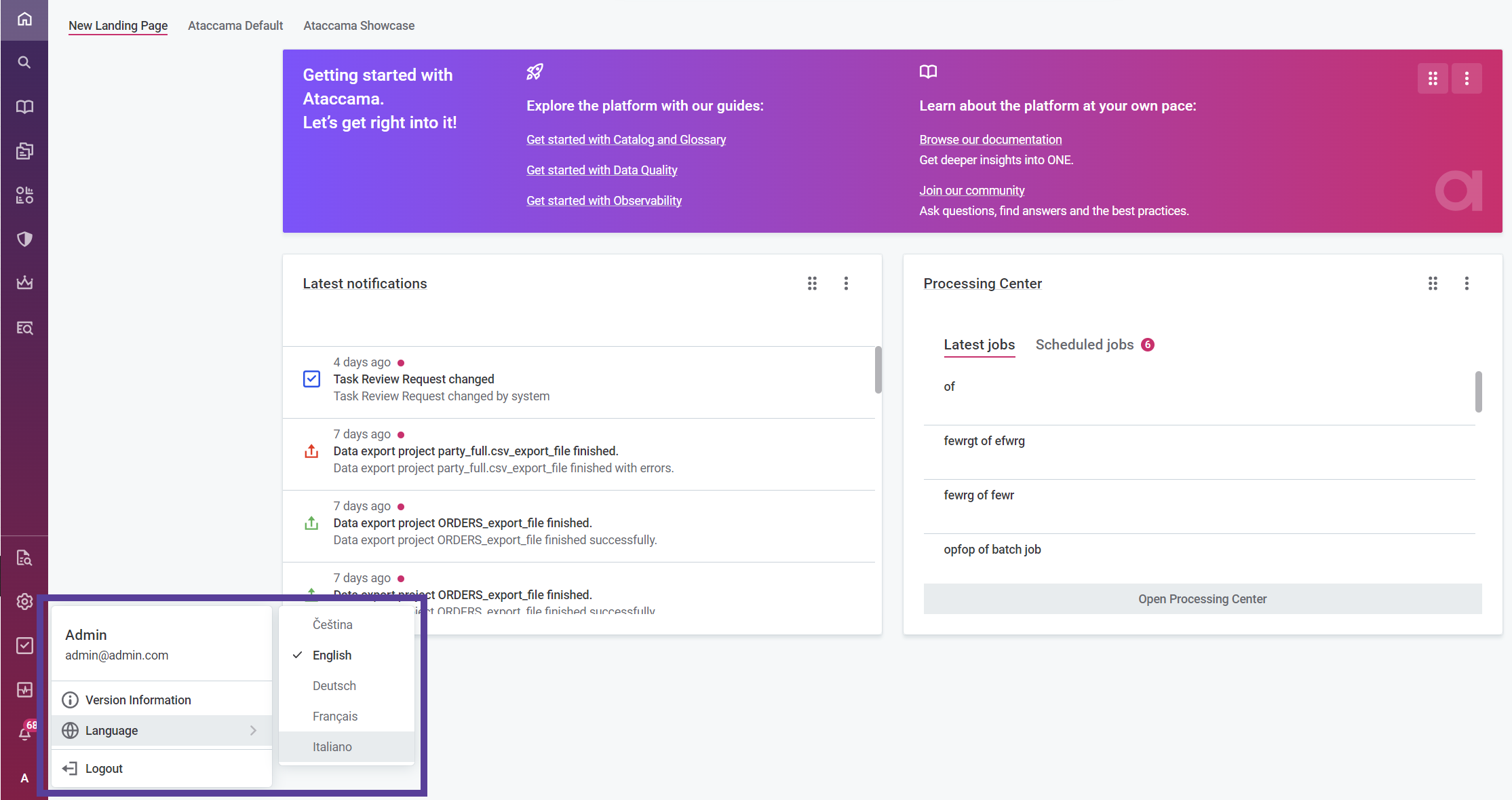Image resolution: width=1512 pixels, height=800 pixels.
Task: Open Get started with Data Quality link
Action: click(602, 170)
